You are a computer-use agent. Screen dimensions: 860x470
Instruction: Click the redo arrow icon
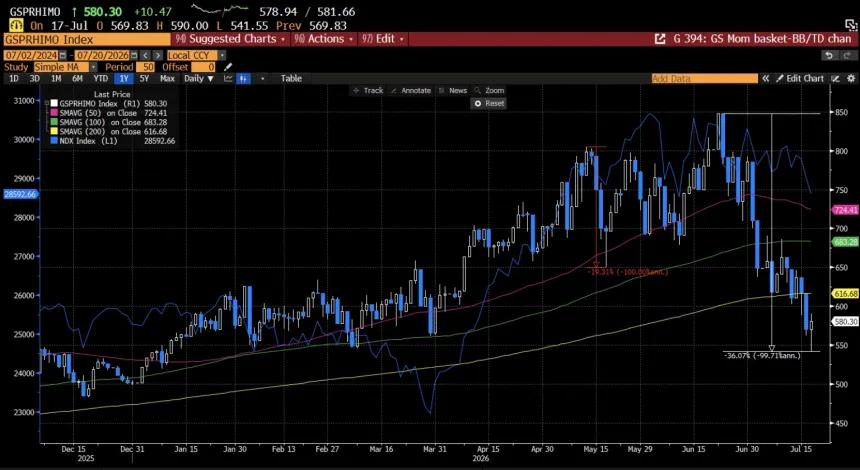[x=847, y=55]
